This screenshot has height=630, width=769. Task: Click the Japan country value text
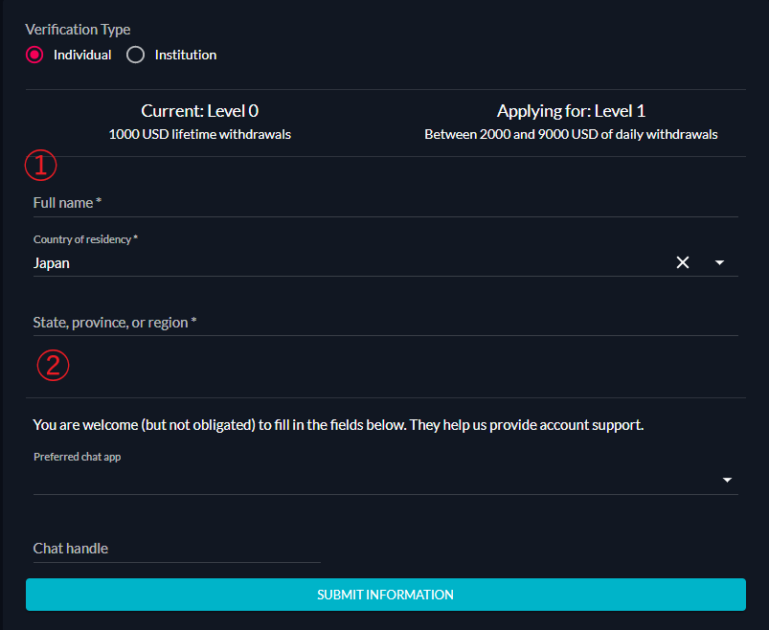[x=51, y=263]
